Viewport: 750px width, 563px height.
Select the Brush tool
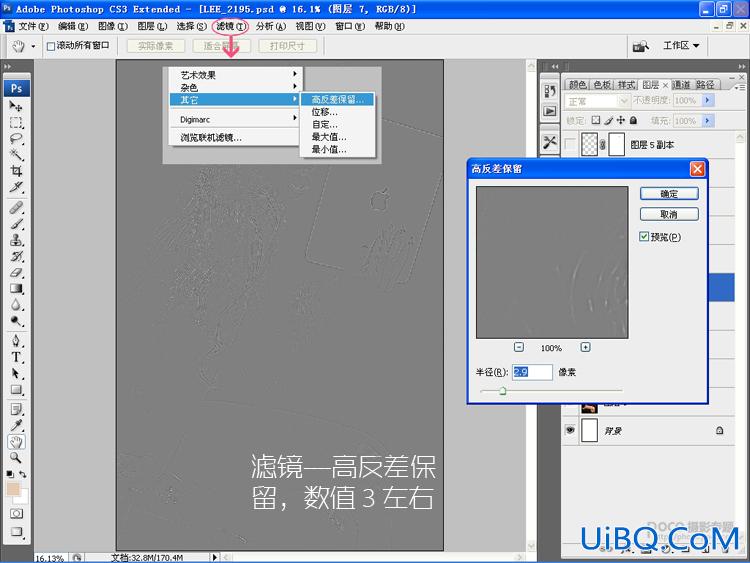[x=16, y=224]
